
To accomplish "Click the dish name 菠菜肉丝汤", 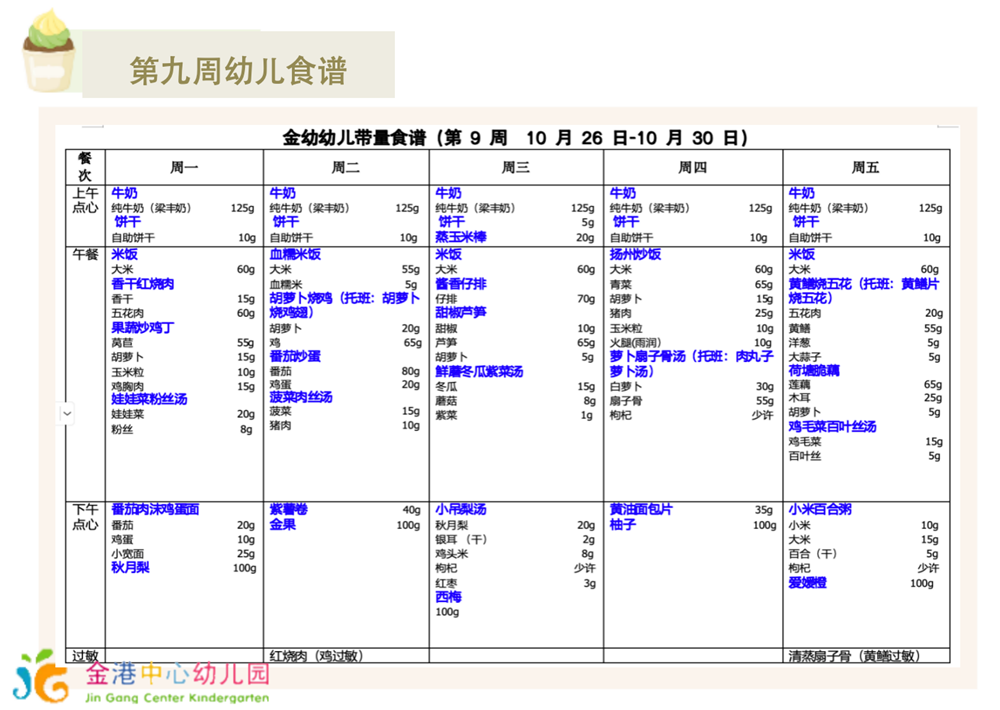I will point(301,397).
